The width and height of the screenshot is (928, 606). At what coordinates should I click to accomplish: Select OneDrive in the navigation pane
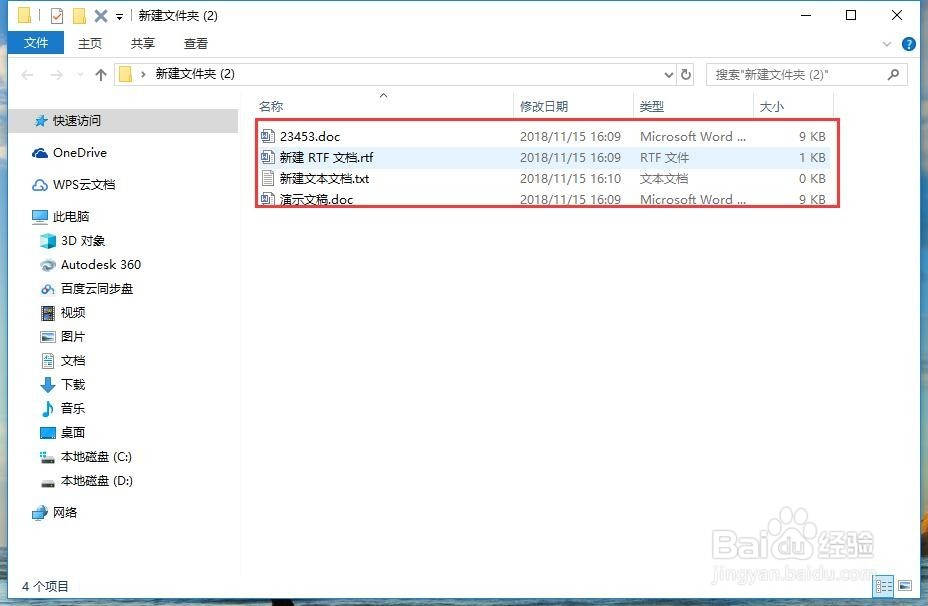pyautogui.click(x=80, y=153)
